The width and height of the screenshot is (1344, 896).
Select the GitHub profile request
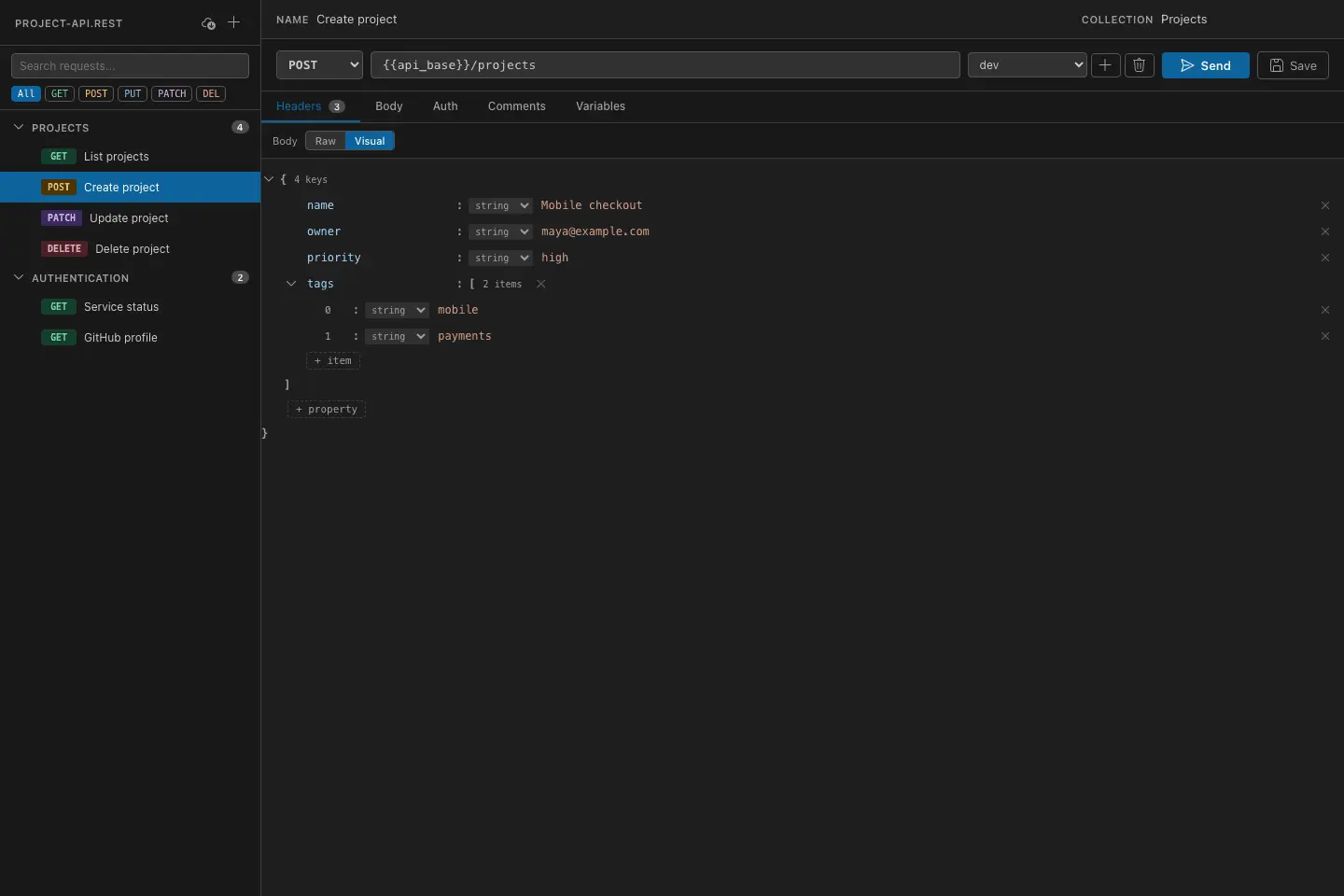pyautogui.click(x=130, y=337)
